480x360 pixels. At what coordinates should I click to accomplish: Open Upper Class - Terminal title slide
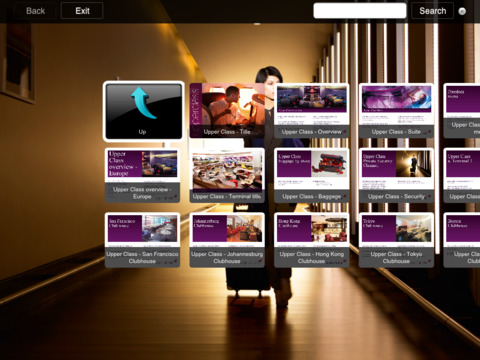coord(227,175)
